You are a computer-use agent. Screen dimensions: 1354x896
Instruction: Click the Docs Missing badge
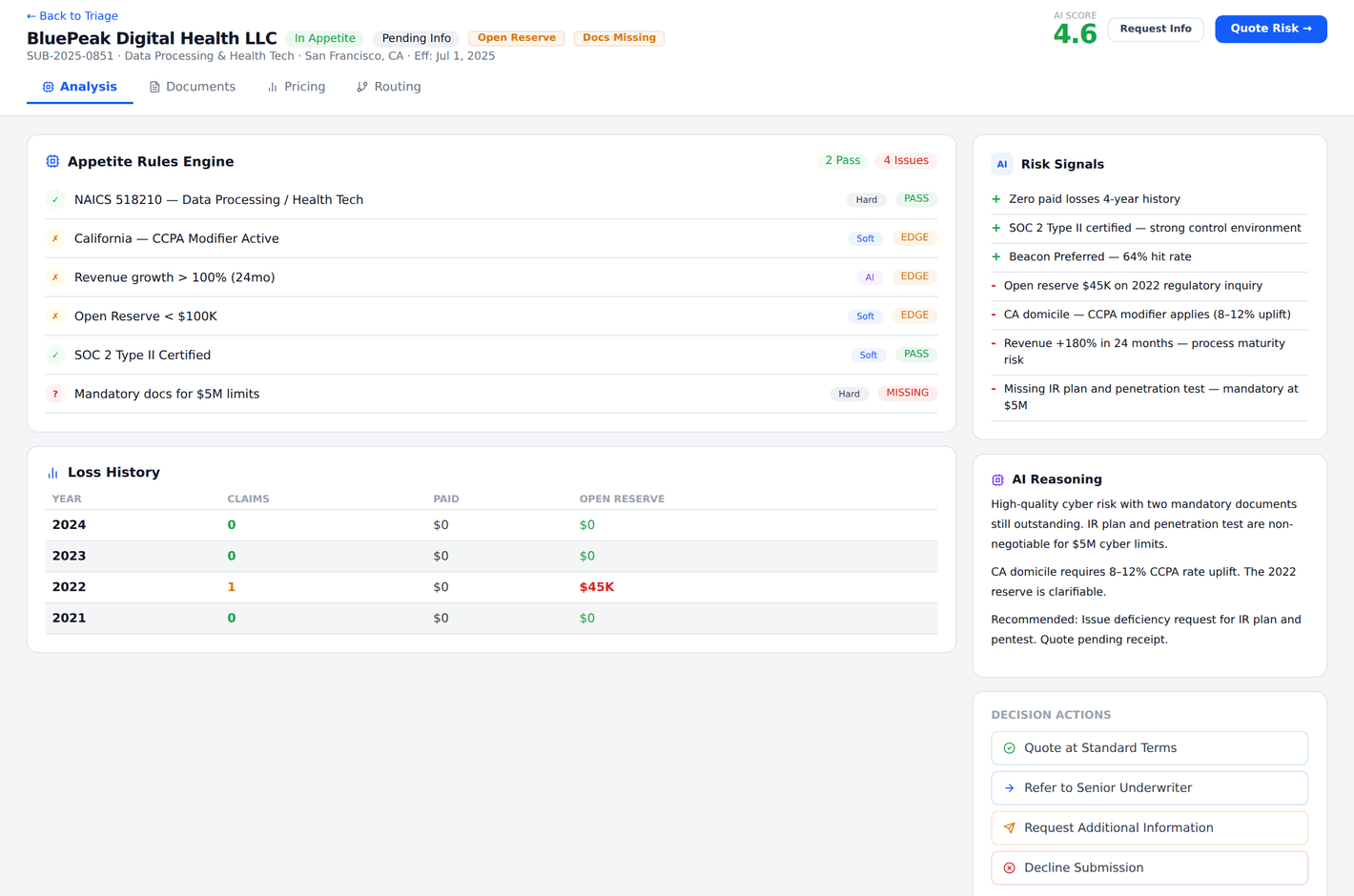tap(619, 38)
